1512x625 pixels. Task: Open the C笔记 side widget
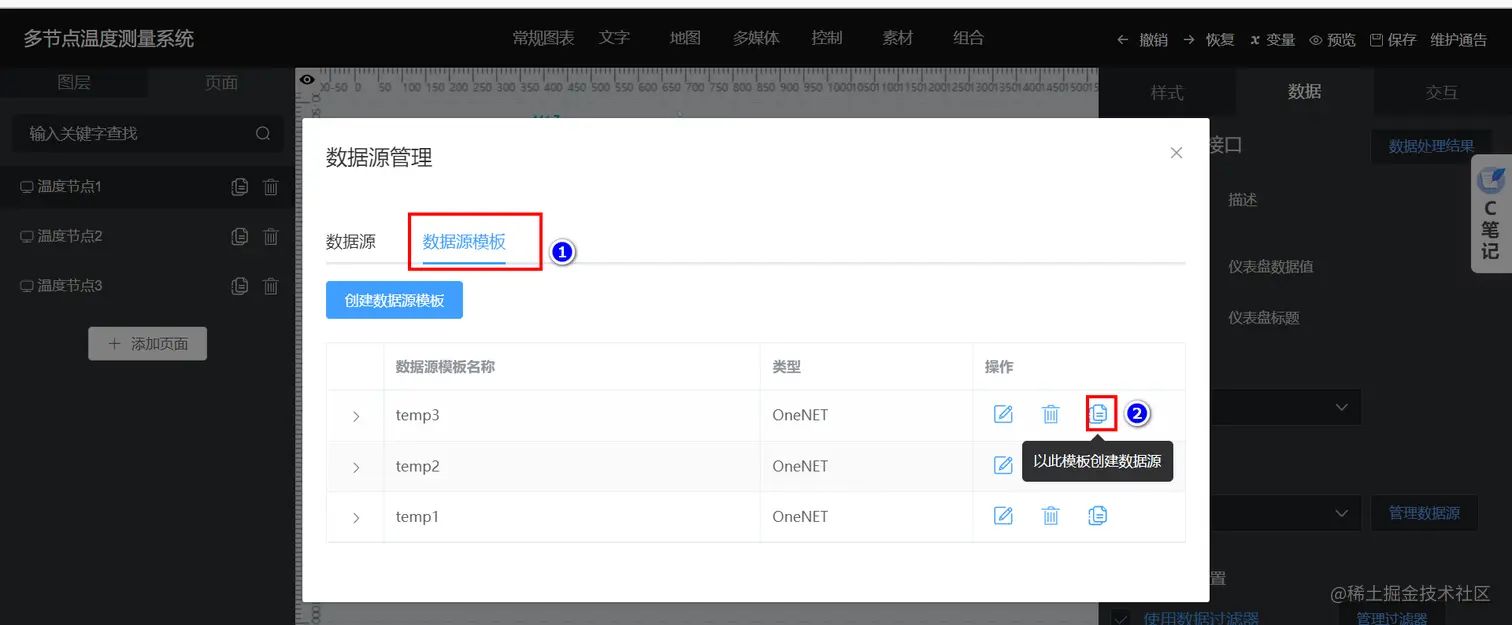[x=1491, y=213]
